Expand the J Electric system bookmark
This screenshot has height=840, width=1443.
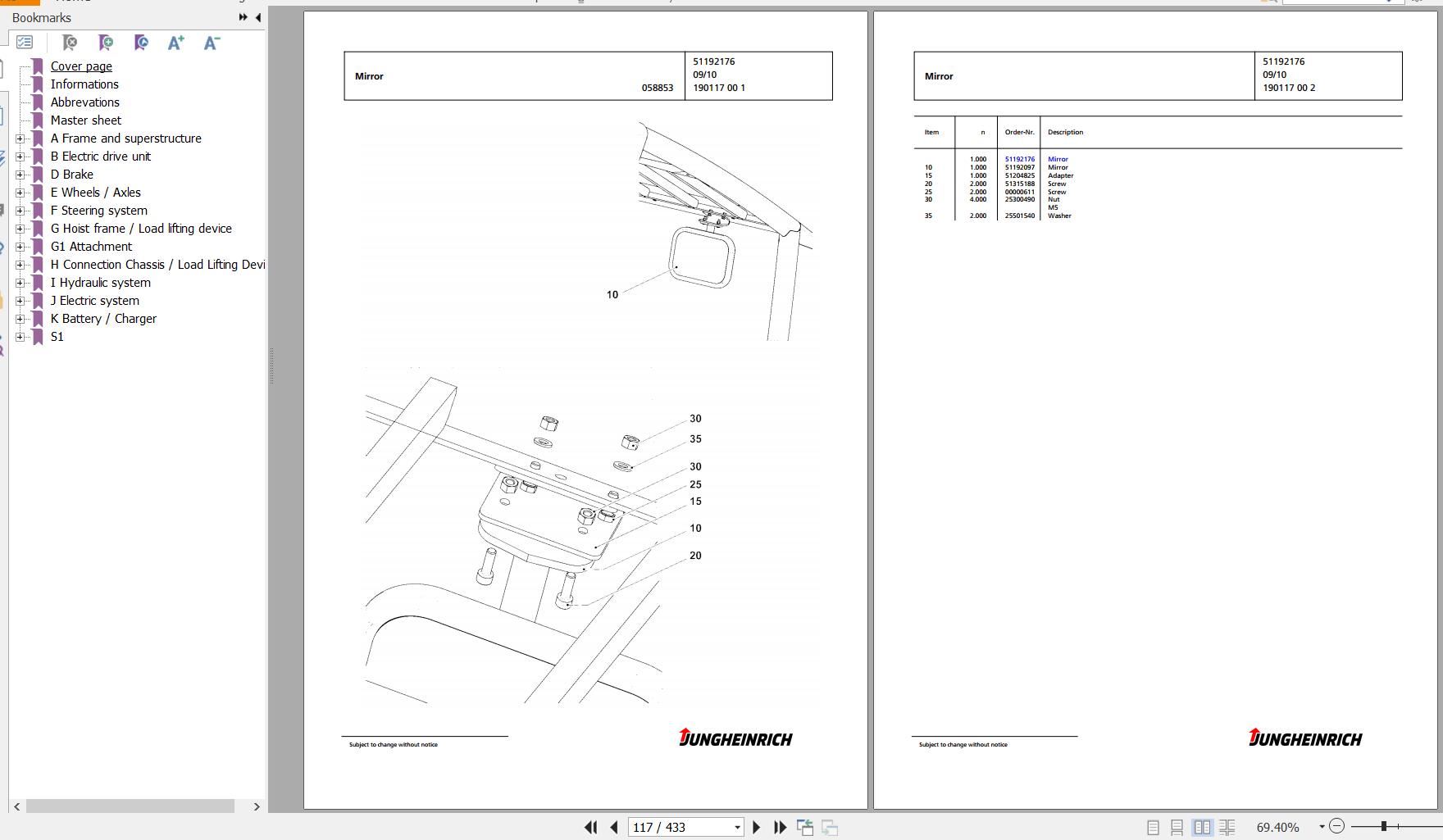(x=20, y=301)
